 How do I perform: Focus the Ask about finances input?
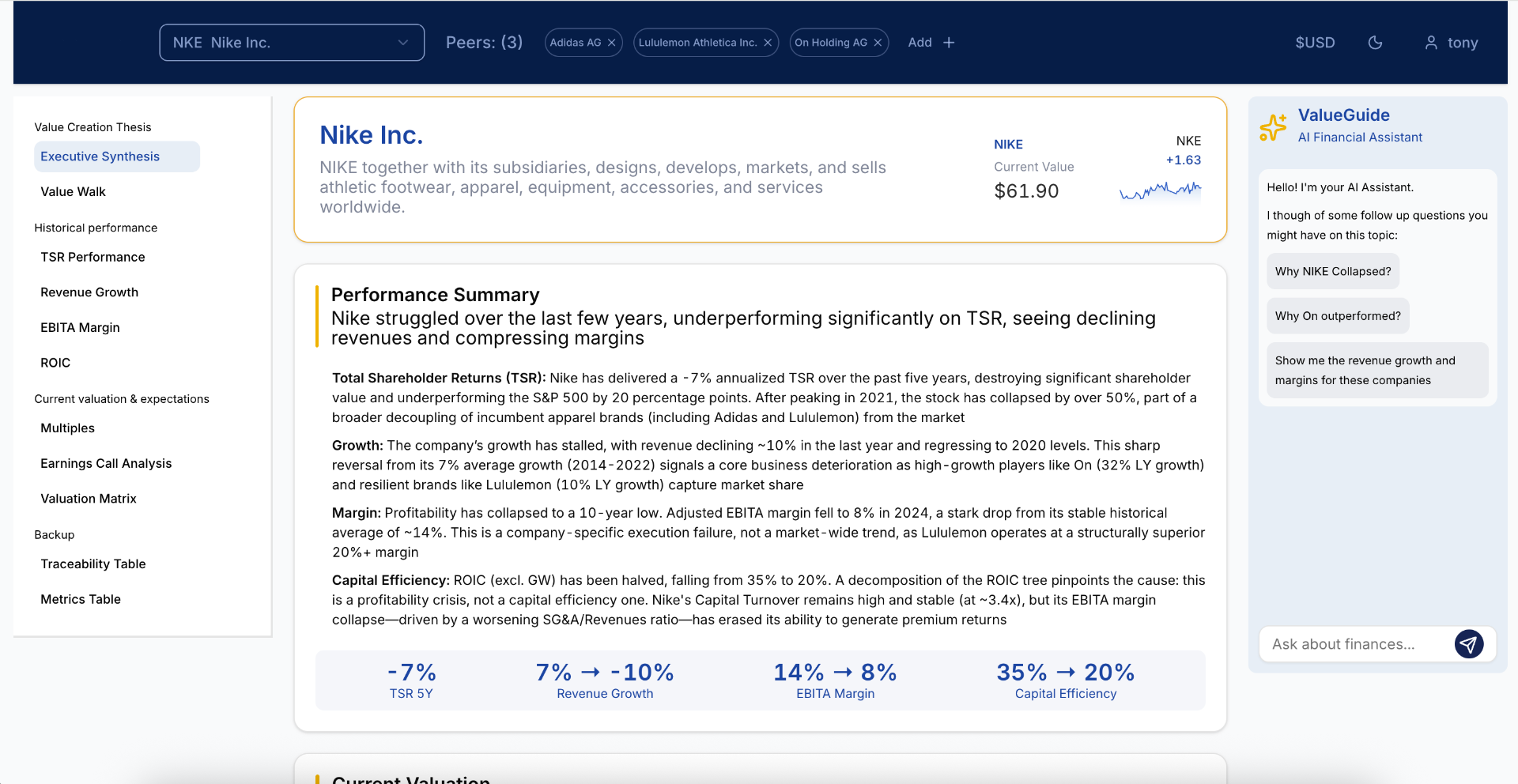click(x=1355, y=644)
